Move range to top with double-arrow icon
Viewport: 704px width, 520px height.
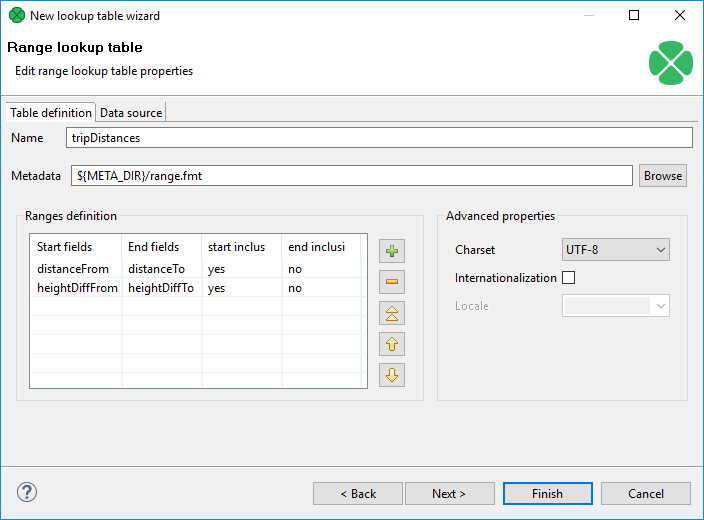click(x=392, y=313)
